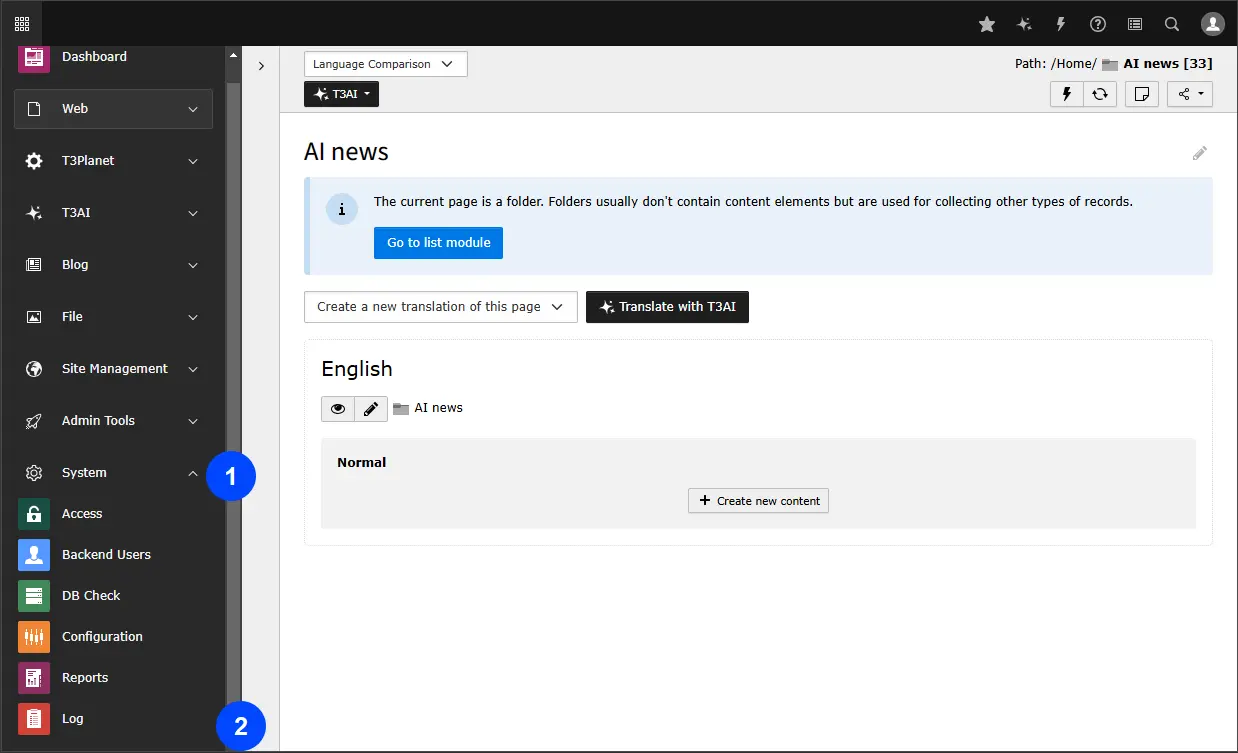Open the user avatar menu
This screenshot has width=1238, height=753.
tap(1213, 24)
